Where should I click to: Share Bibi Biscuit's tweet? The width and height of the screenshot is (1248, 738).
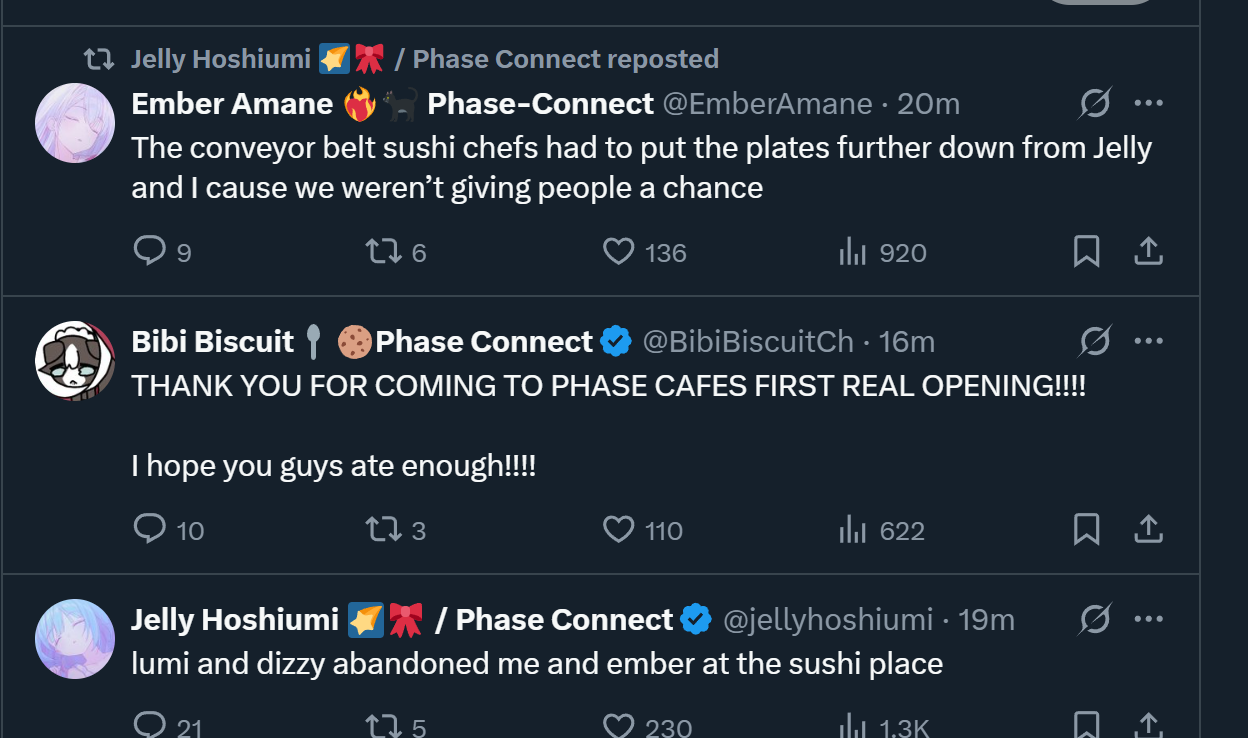point(1148,528)
